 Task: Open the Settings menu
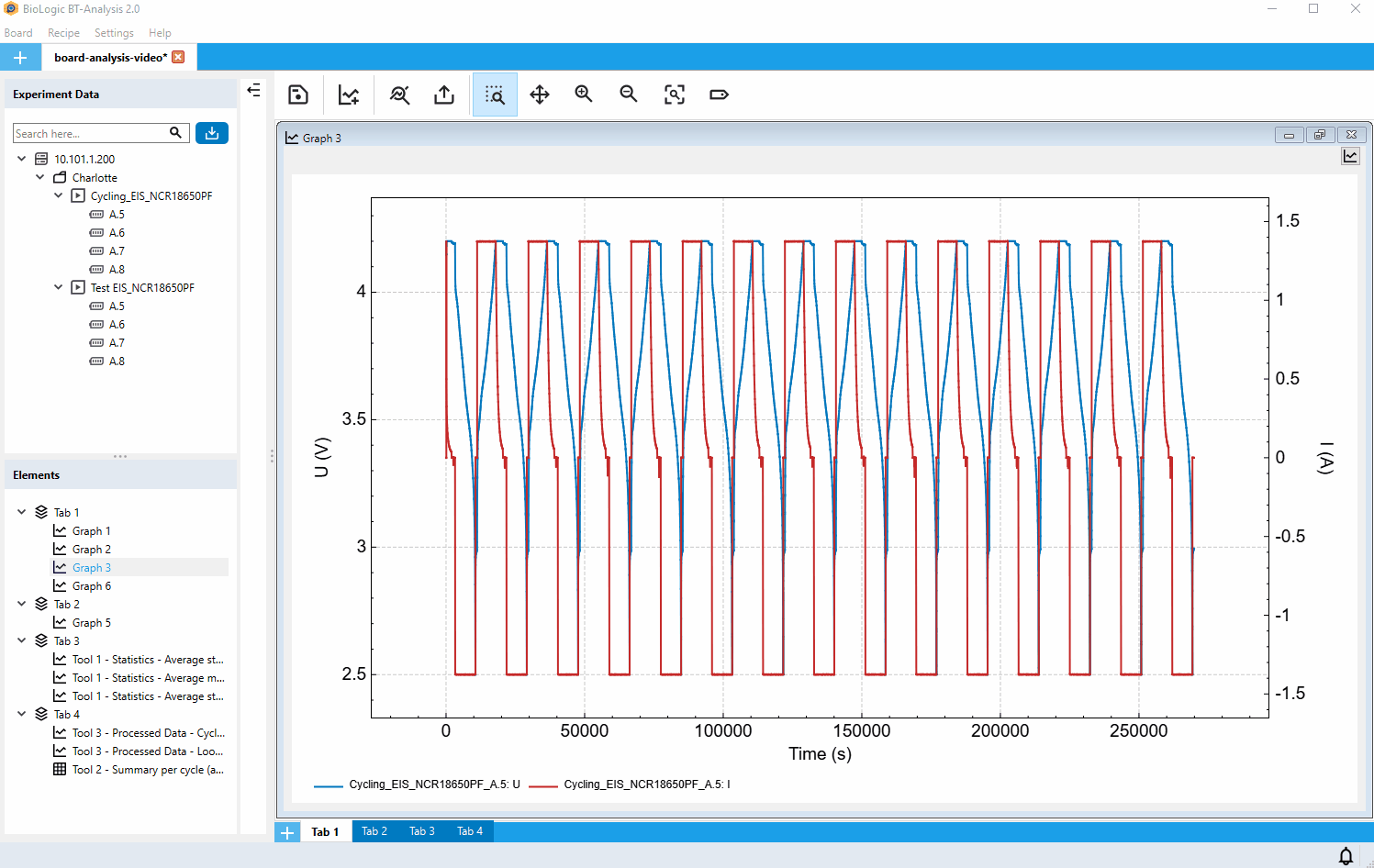pos(114,33)
